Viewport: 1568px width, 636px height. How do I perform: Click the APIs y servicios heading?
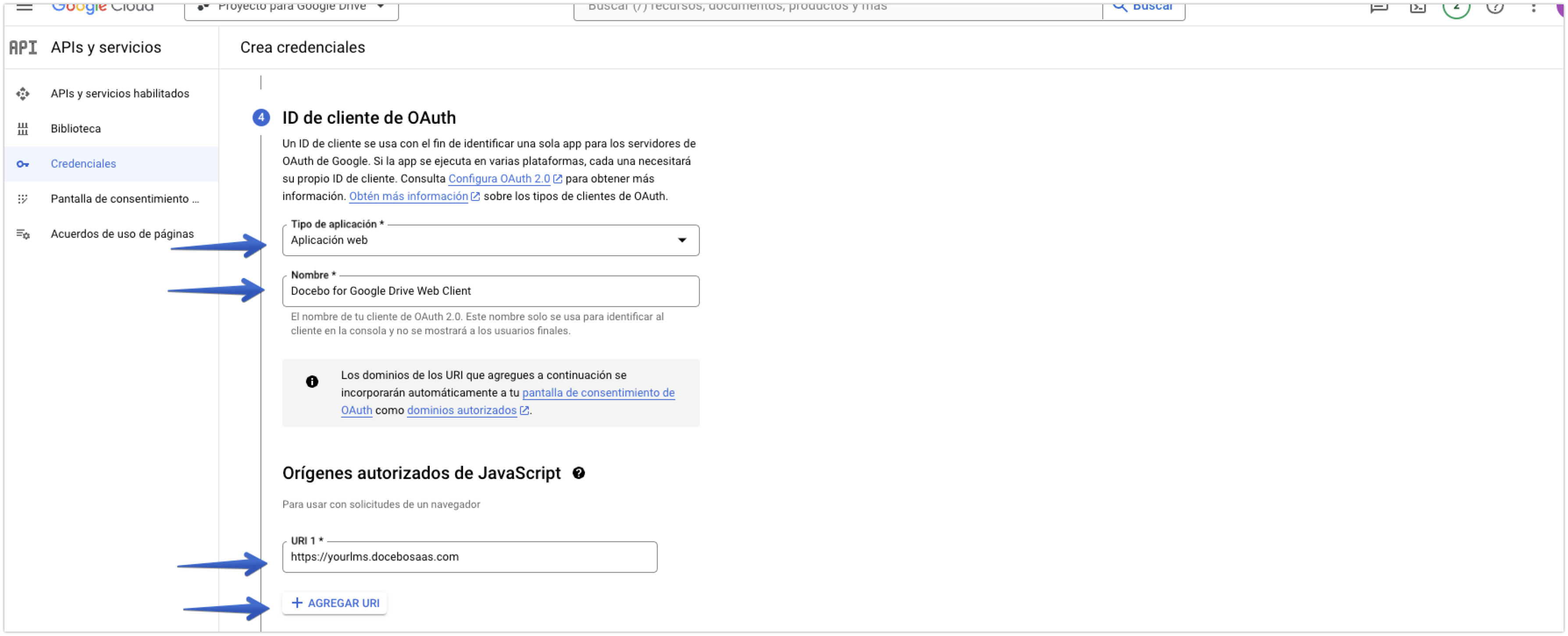tap(106, 47)
